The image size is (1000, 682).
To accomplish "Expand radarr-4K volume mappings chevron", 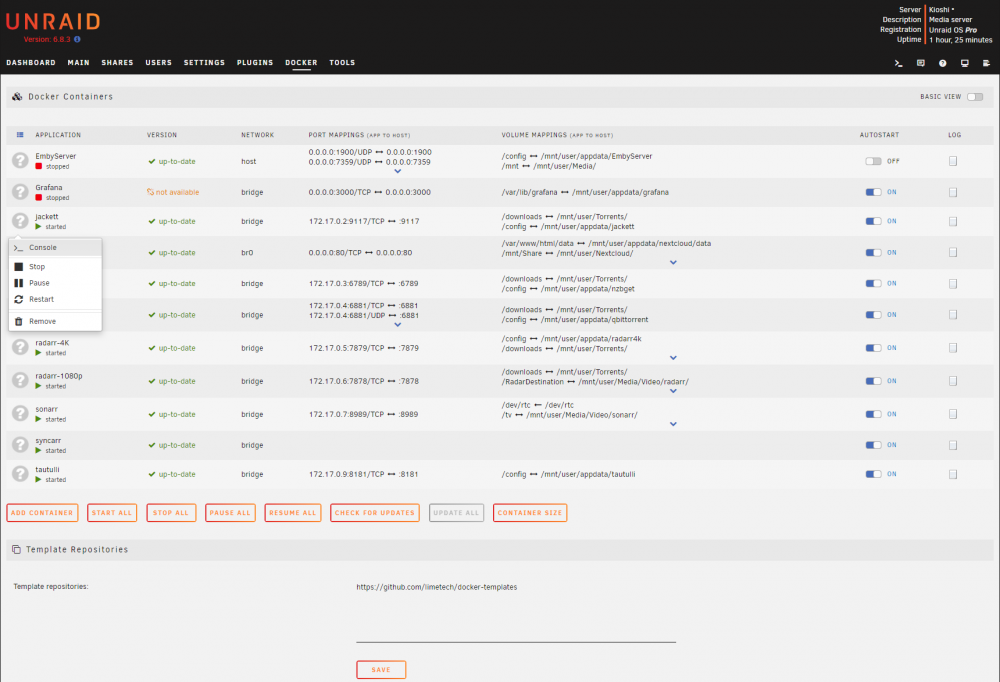I will pos(673,358).
